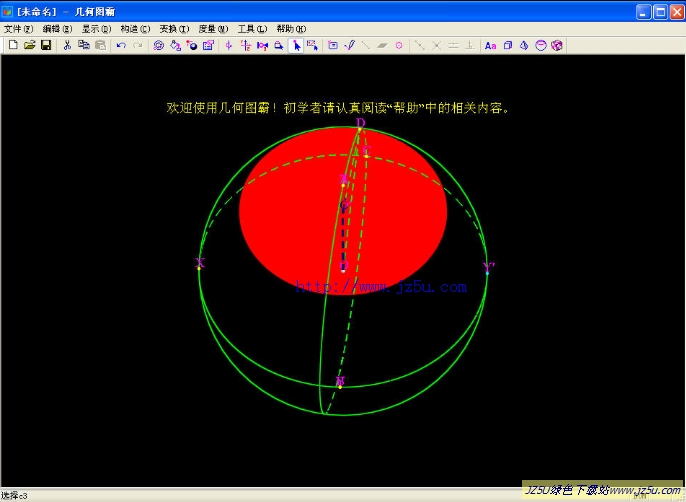Screen dimensions: 686x502
Task: Click the greyed perpendicular line tool
Action: click(x=470, y=45)
